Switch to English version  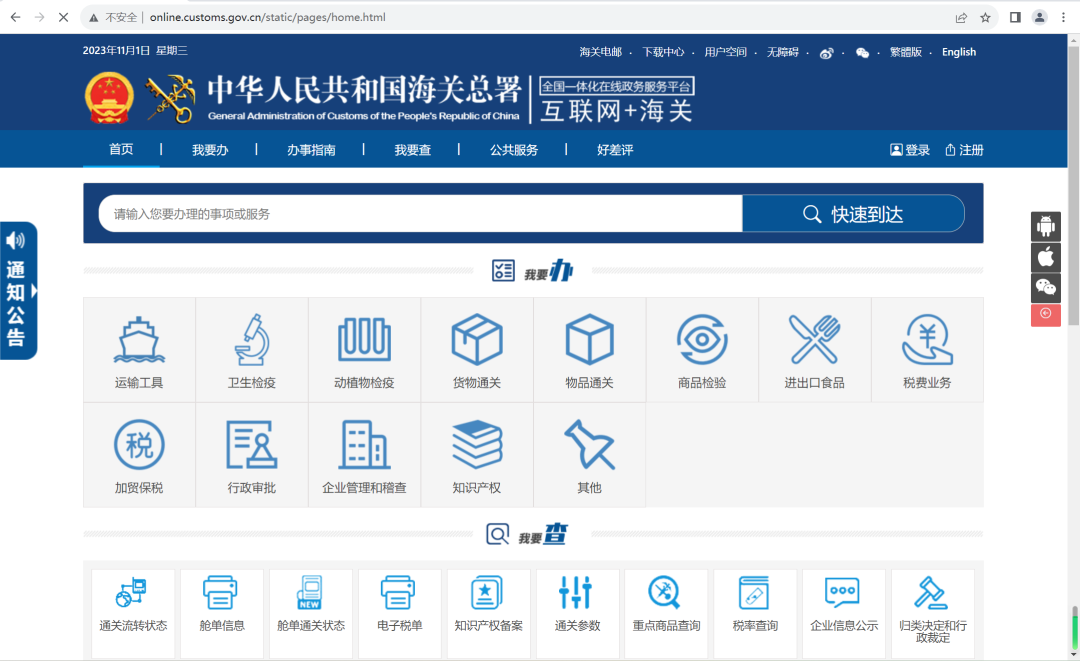click(x=959, y=52)
